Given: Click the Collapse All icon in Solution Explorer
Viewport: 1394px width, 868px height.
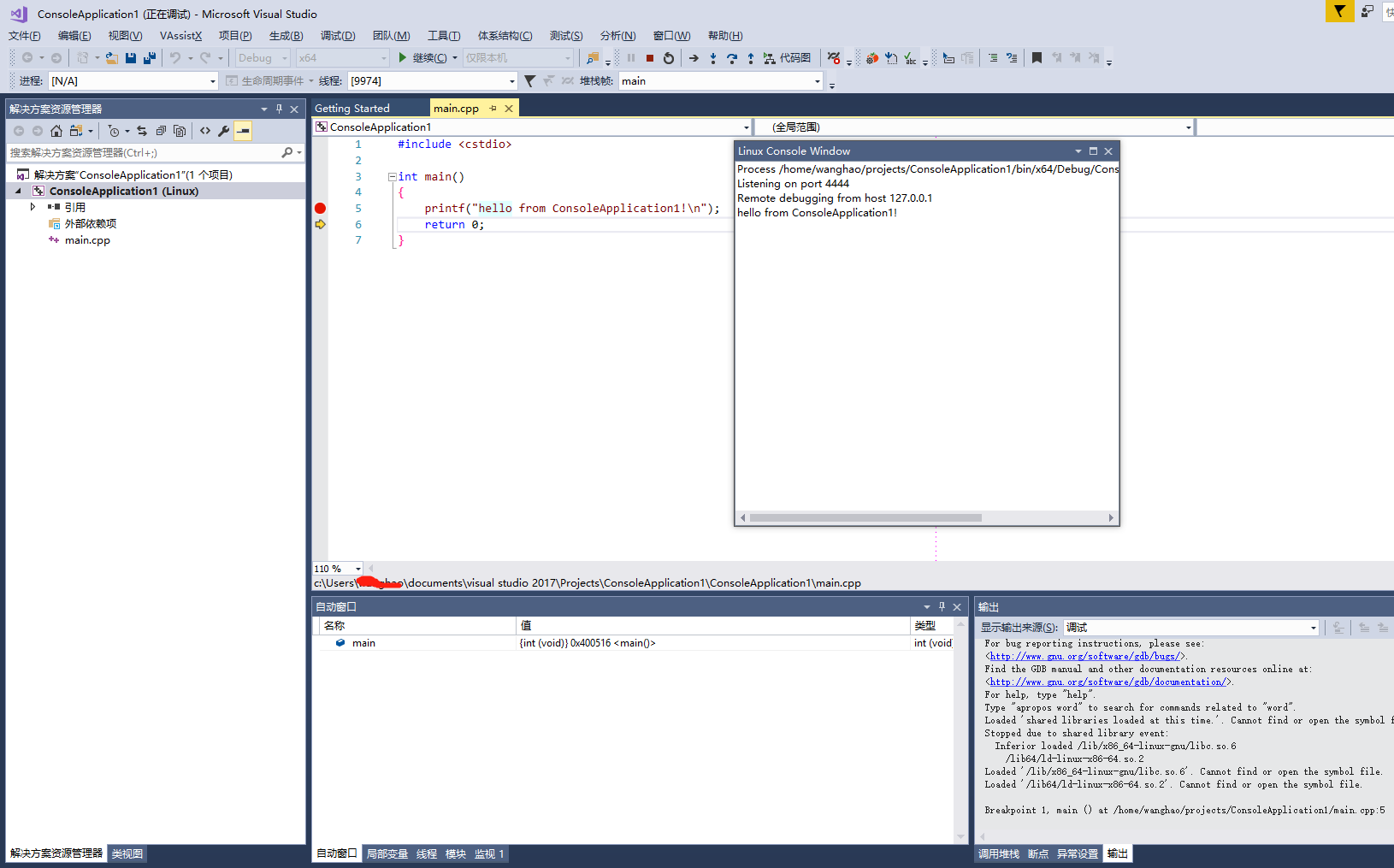Looking at the screenshot, I should (161, 131).
